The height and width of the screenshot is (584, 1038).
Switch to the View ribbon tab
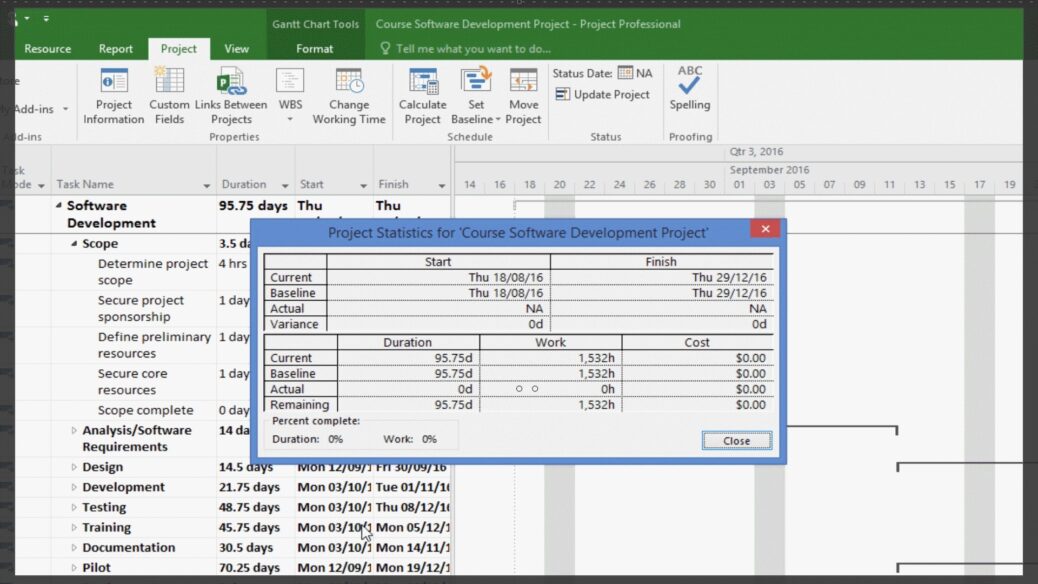coord(237,47)
